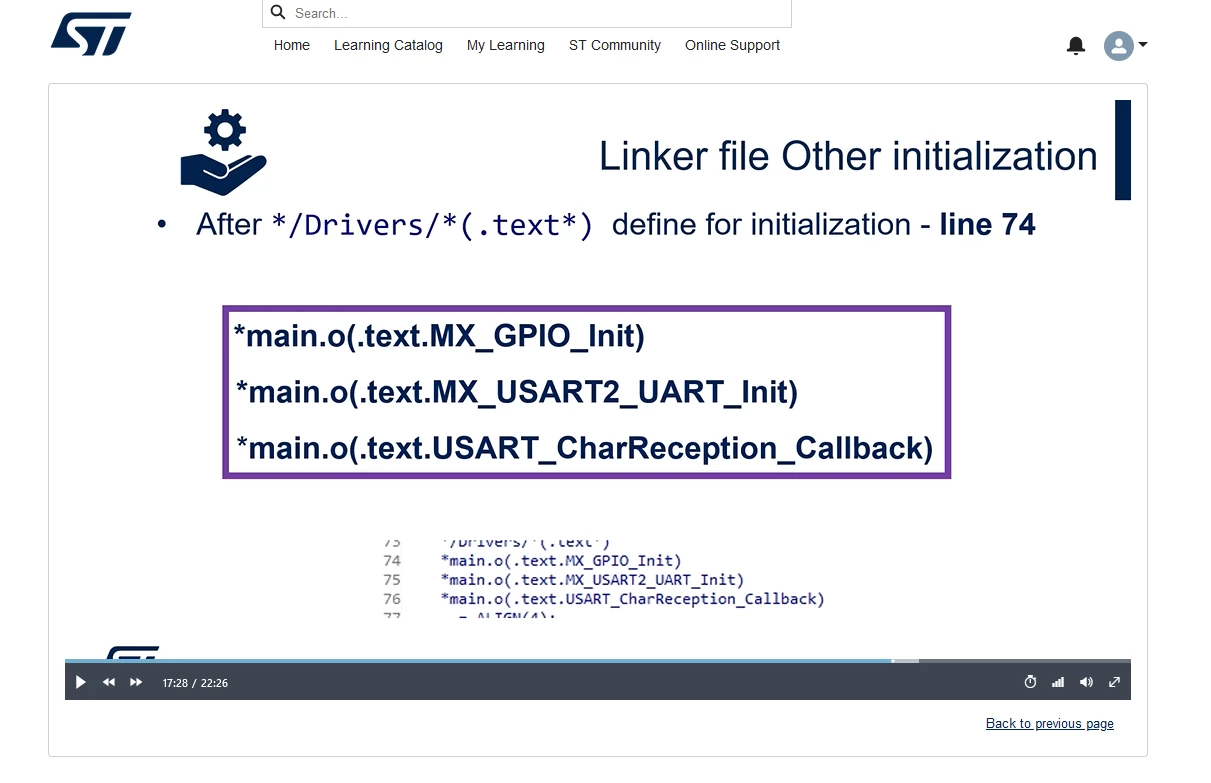Open the playback speed timer icon
Screen dimensions: 1211x783
(1031, 682)
